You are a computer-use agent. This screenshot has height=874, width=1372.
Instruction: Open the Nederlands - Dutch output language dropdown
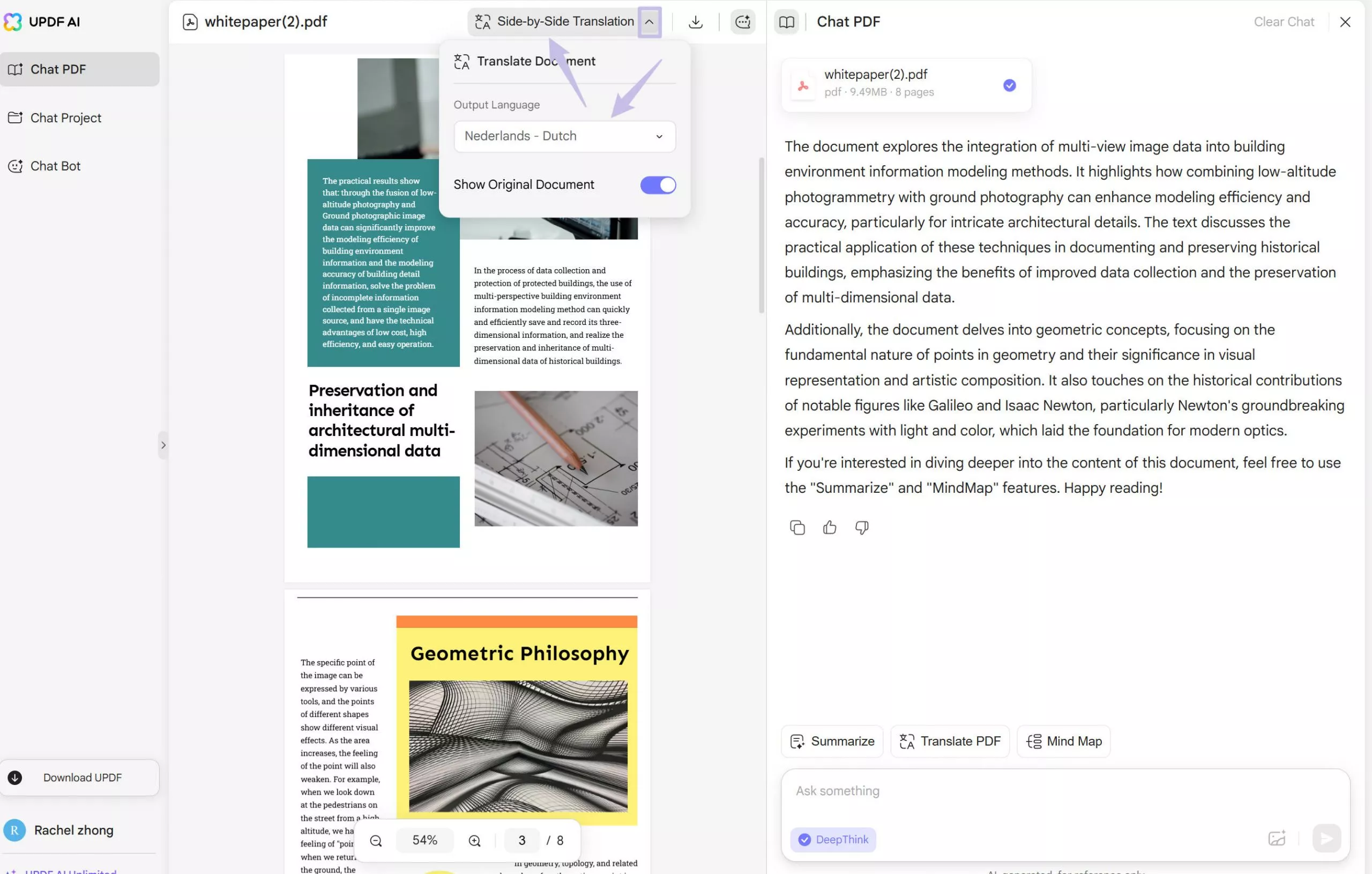[x=564, y=136]
